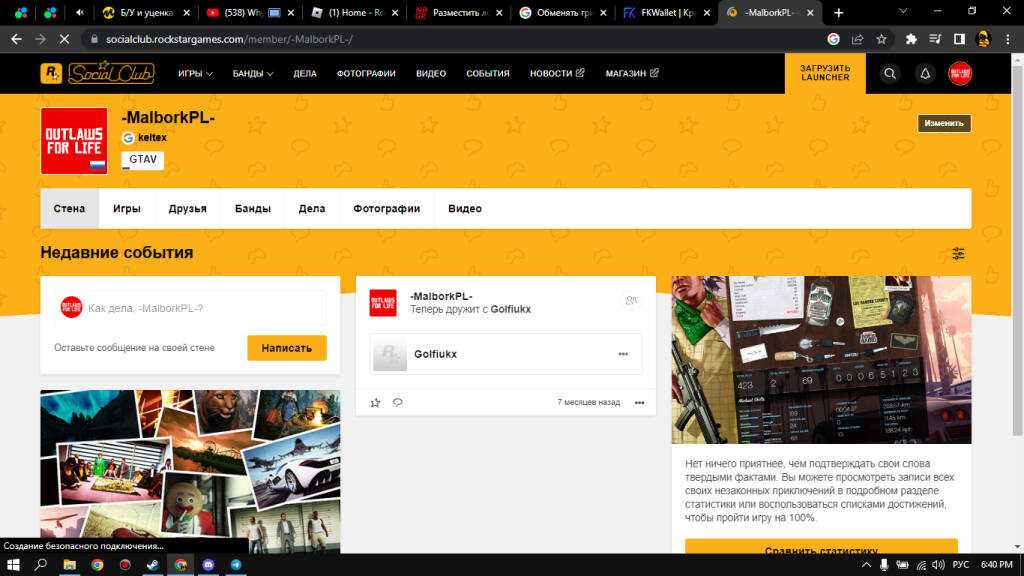Open Chrome side panel icon
Screen dimensions: 1024x576
click(959, 39)
